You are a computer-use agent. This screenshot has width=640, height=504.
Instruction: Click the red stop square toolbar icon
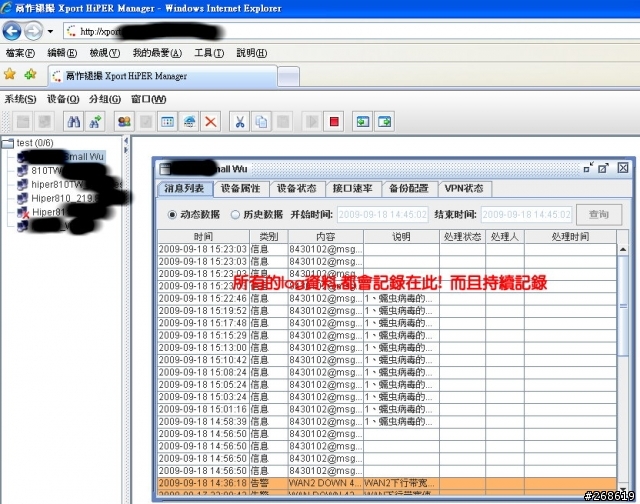click(x=334, y=122)
